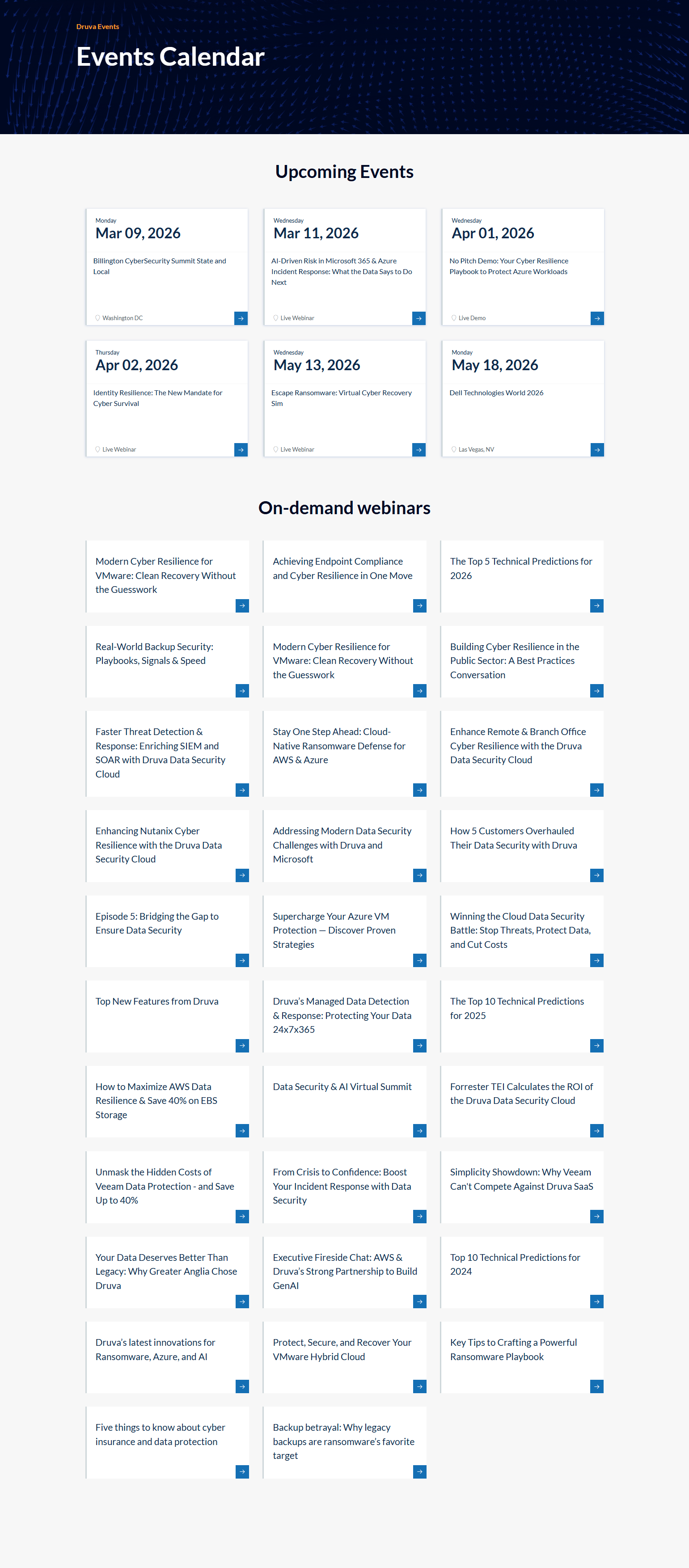Click arrow on Data Security & AI Virtual Summit
Image resolution: width=689 pixels, height=1568 pixels.
tap(419, 1131)
